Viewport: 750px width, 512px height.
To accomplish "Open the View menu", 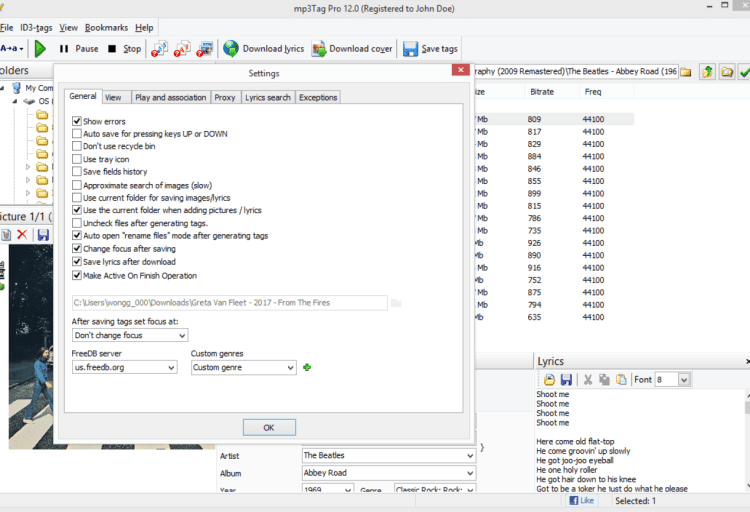I will click(x=68, y=28).
